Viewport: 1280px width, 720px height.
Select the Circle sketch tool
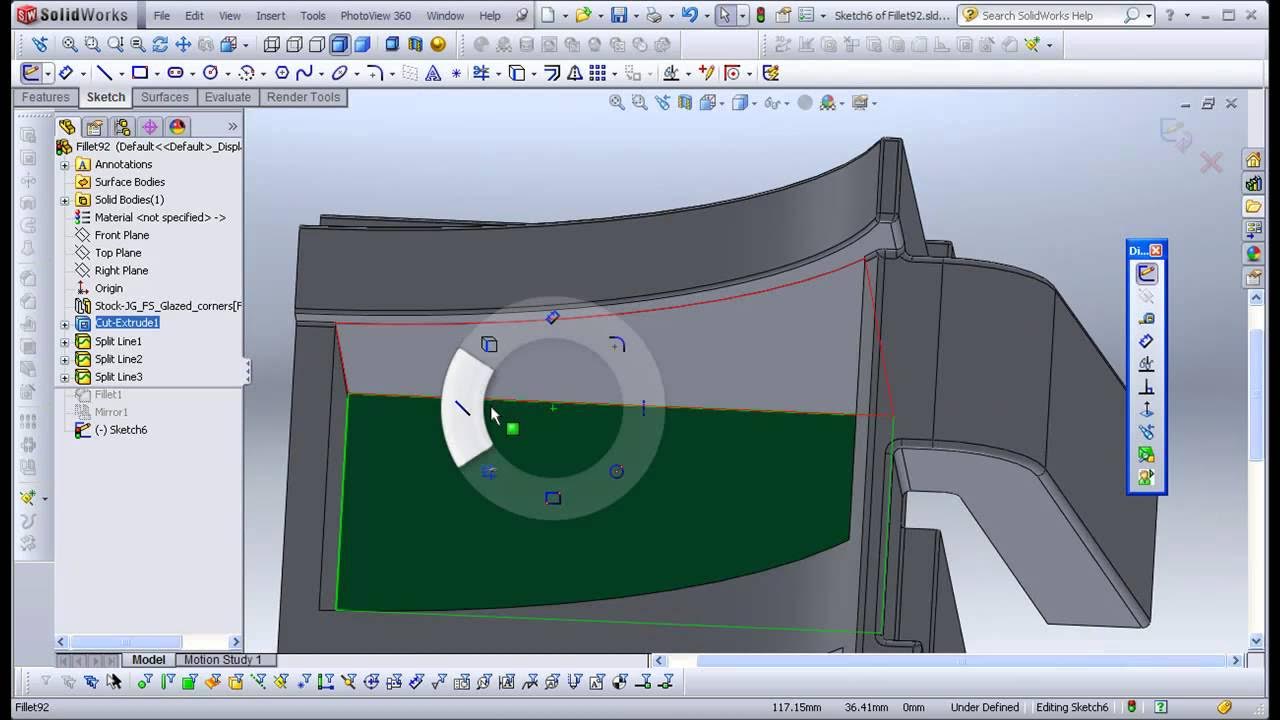(210, 73)
